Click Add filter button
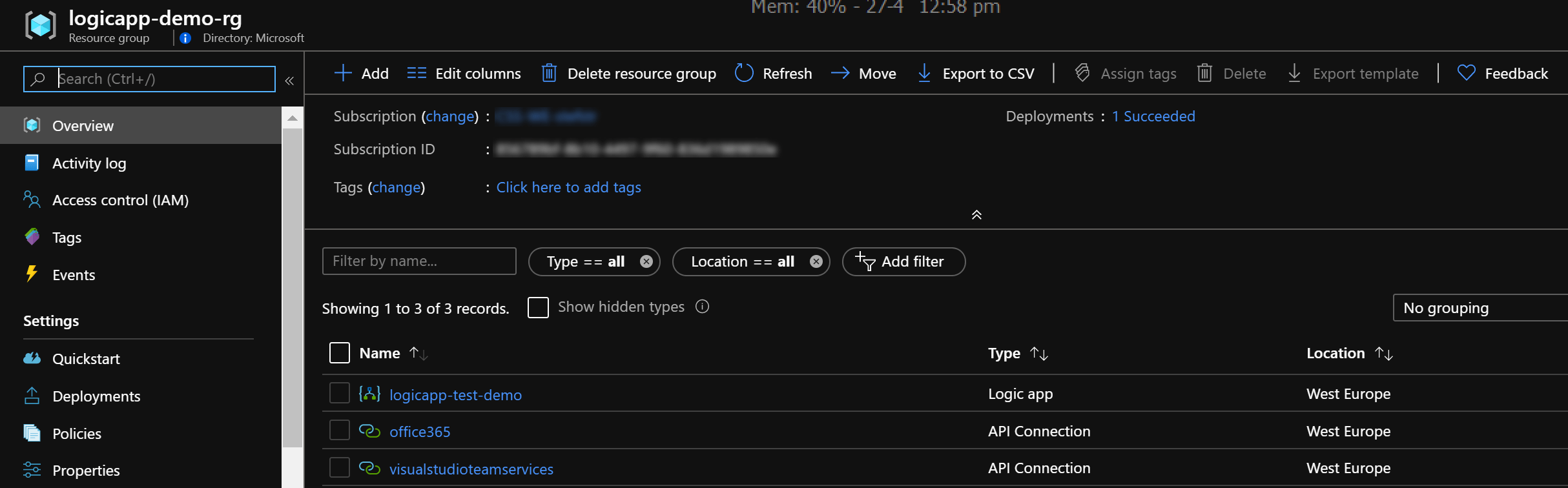The image size is (1568, 488). coord(903,261)
